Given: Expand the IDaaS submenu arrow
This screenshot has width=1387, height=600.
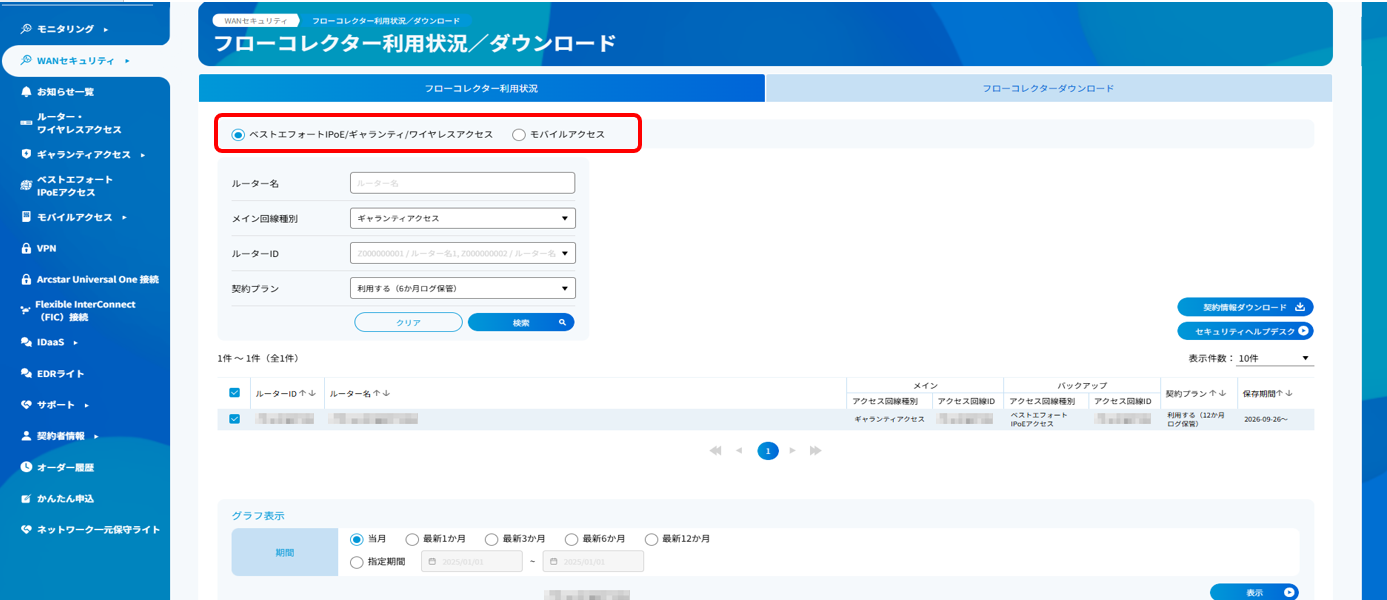Looking at the screenshot, I should [x=75, y=342].
